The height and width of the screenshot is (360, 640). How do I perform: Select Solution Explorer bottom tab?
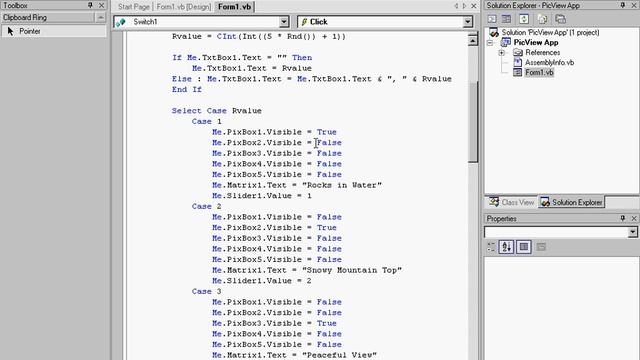(x=571, y=202)
